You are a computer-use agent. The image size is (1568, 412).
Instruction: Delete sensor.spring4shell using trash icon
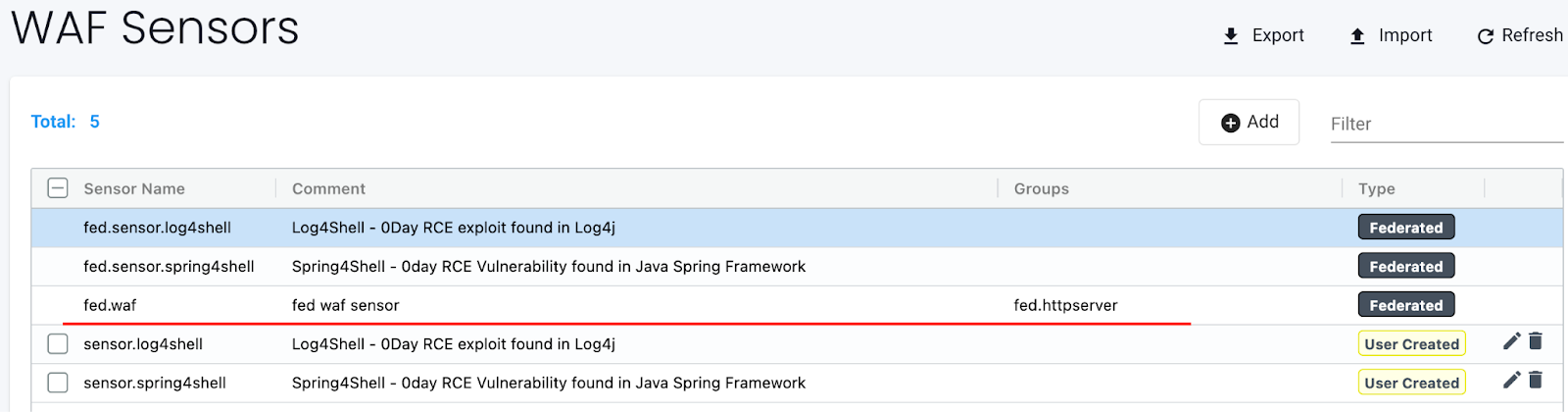point(1536,380)
